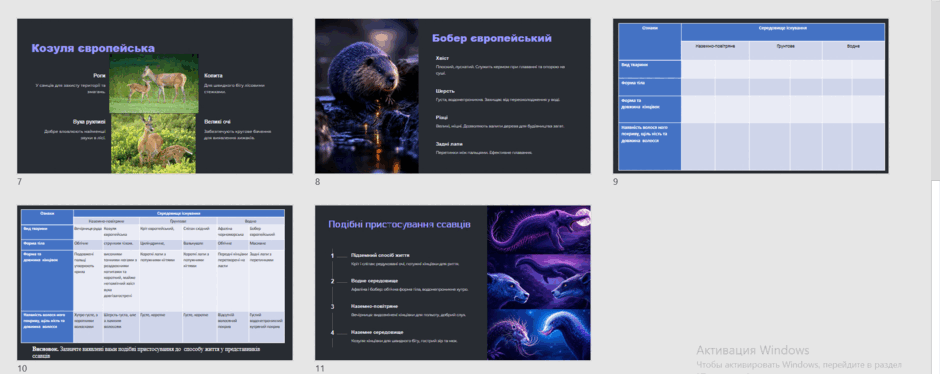Screen dimensions: 940x374
Task: Click the upper deer photo on slide 7
Action: point(154,84)
